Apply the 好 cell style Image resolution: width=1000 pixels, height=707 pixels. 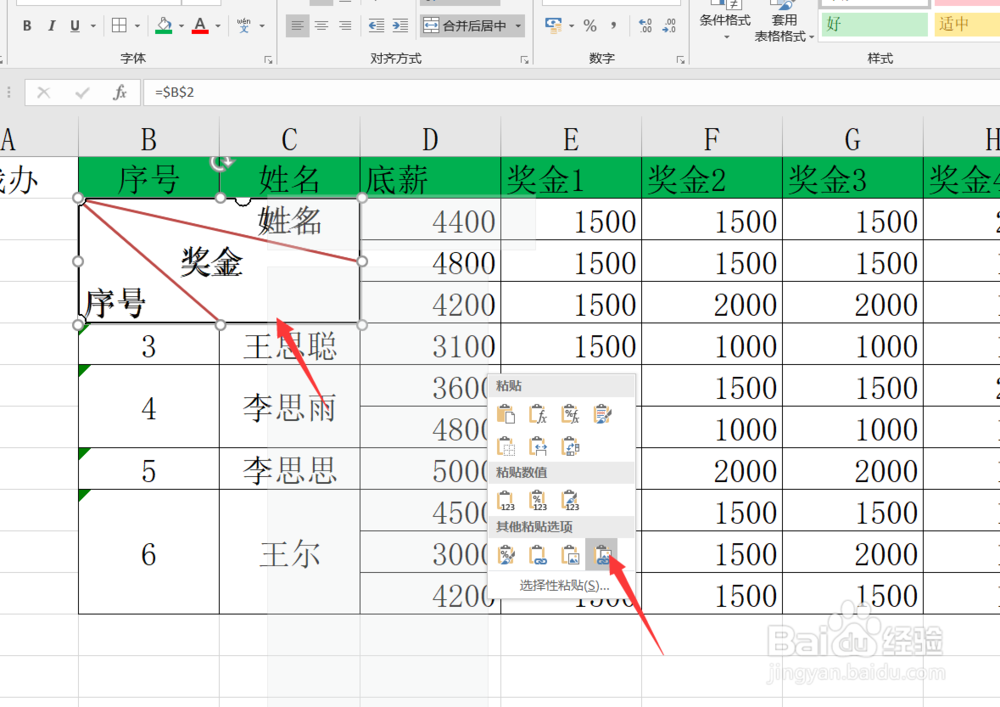tap(874, 24)
